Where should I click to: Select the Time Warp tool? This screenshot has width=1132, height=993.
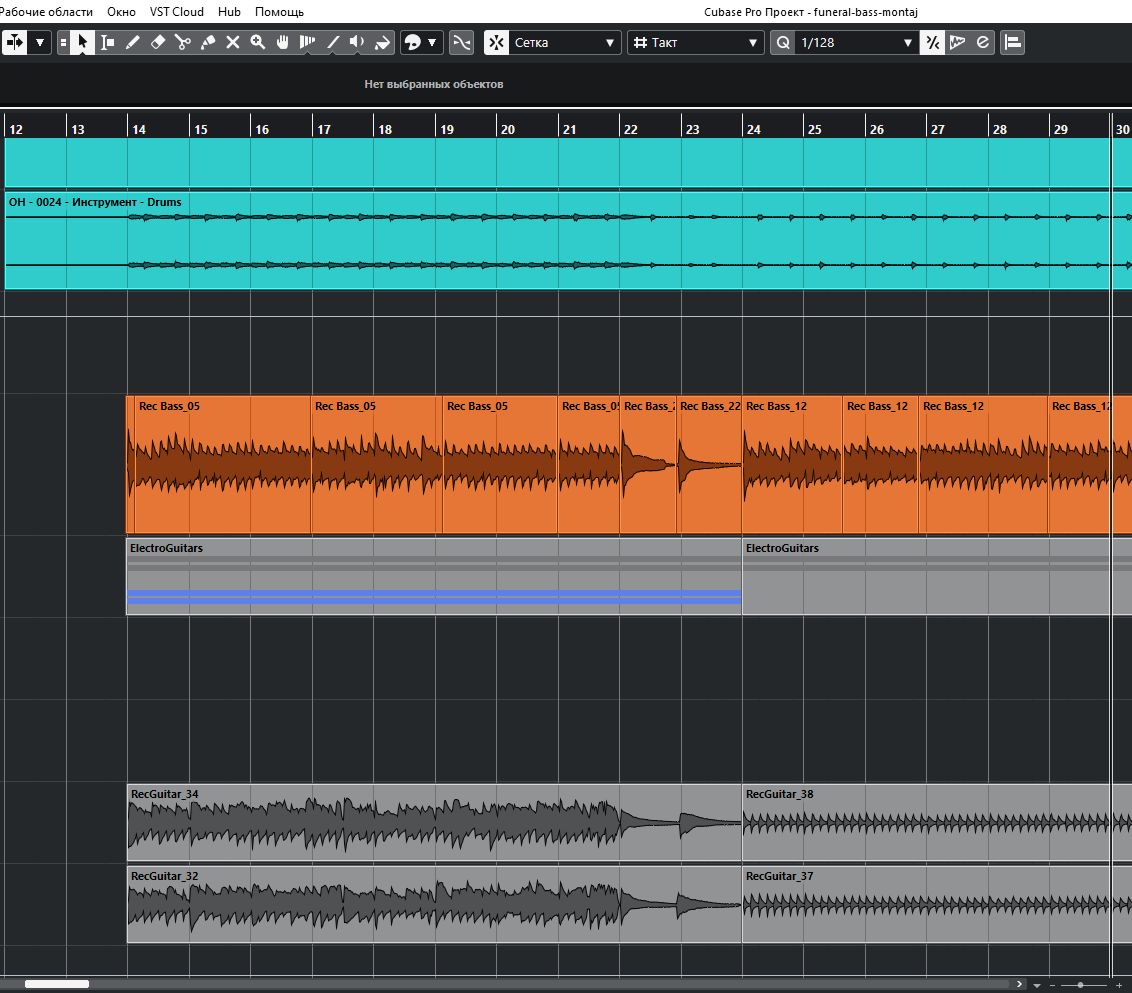click(x=308, y=43)
